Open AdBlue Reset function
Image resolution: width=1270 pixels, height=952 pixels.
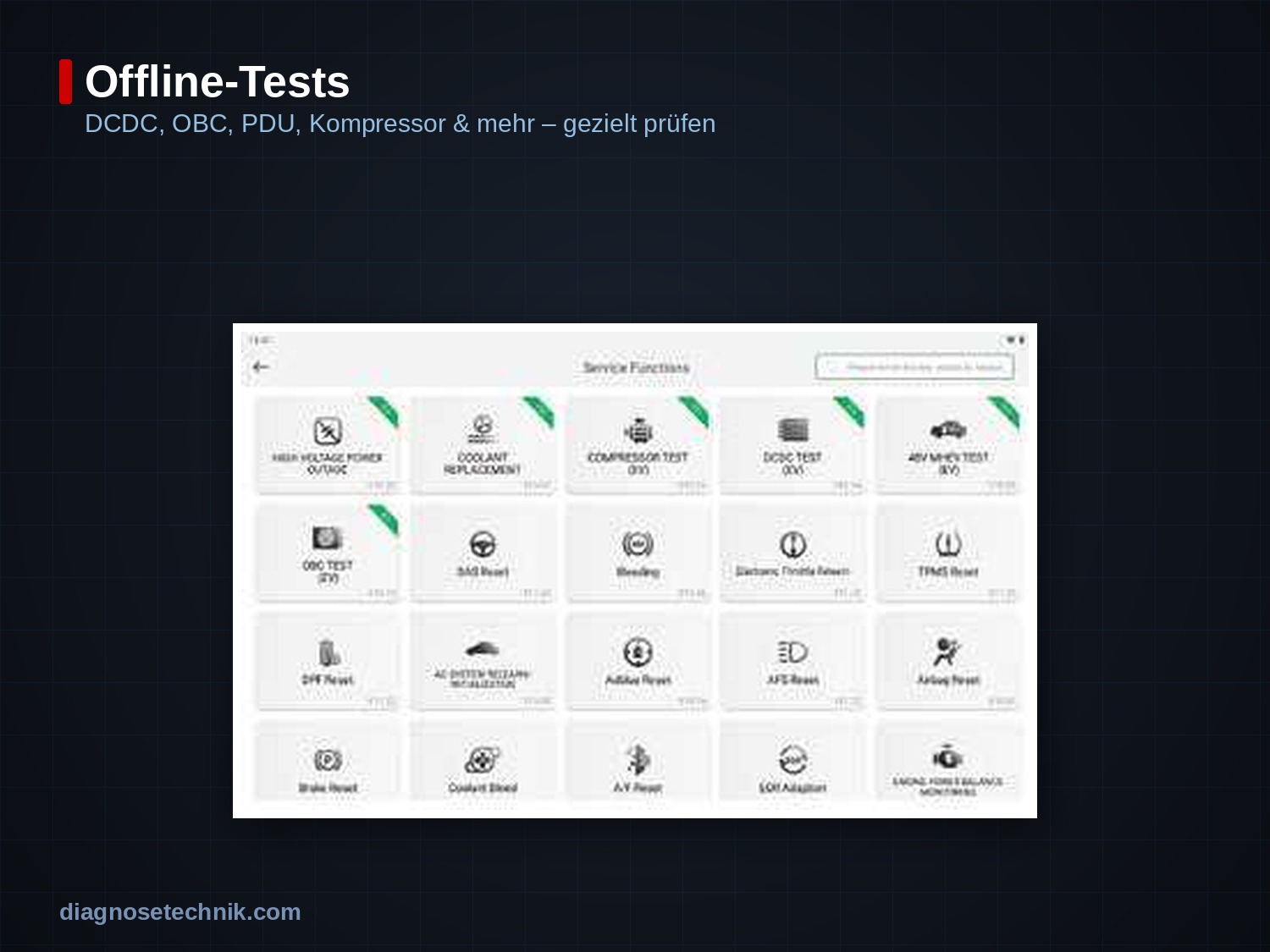point(638,662)
